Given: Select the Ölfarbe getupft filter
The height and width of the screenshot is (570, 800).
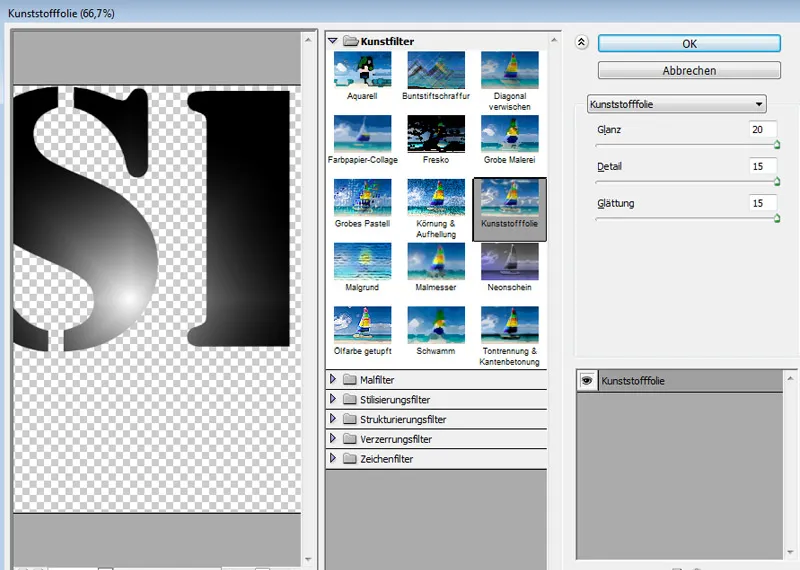Looking at the screenshot, I should tap(362, 325).
